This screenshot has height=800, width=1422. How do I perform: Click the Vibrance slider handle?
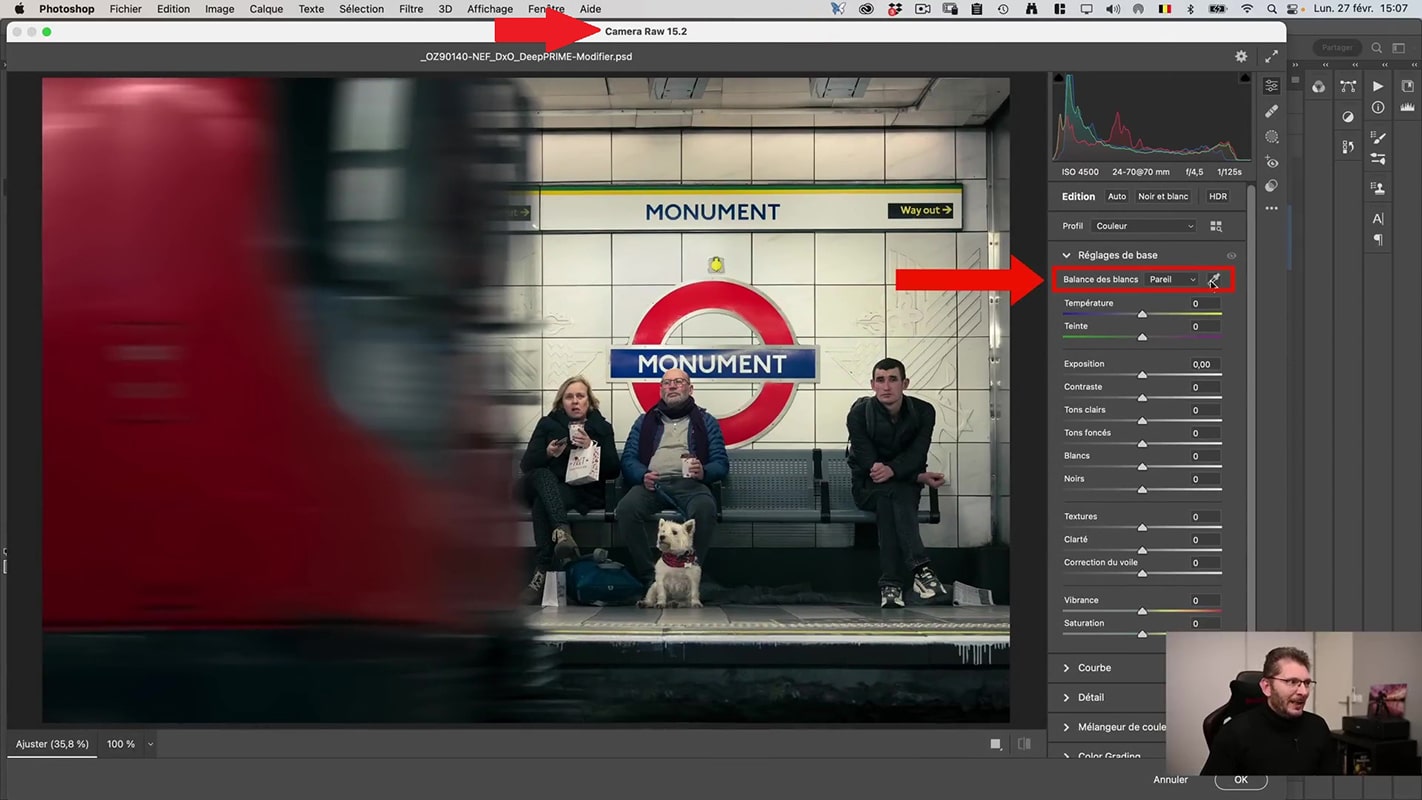[x=1142, y=611]
